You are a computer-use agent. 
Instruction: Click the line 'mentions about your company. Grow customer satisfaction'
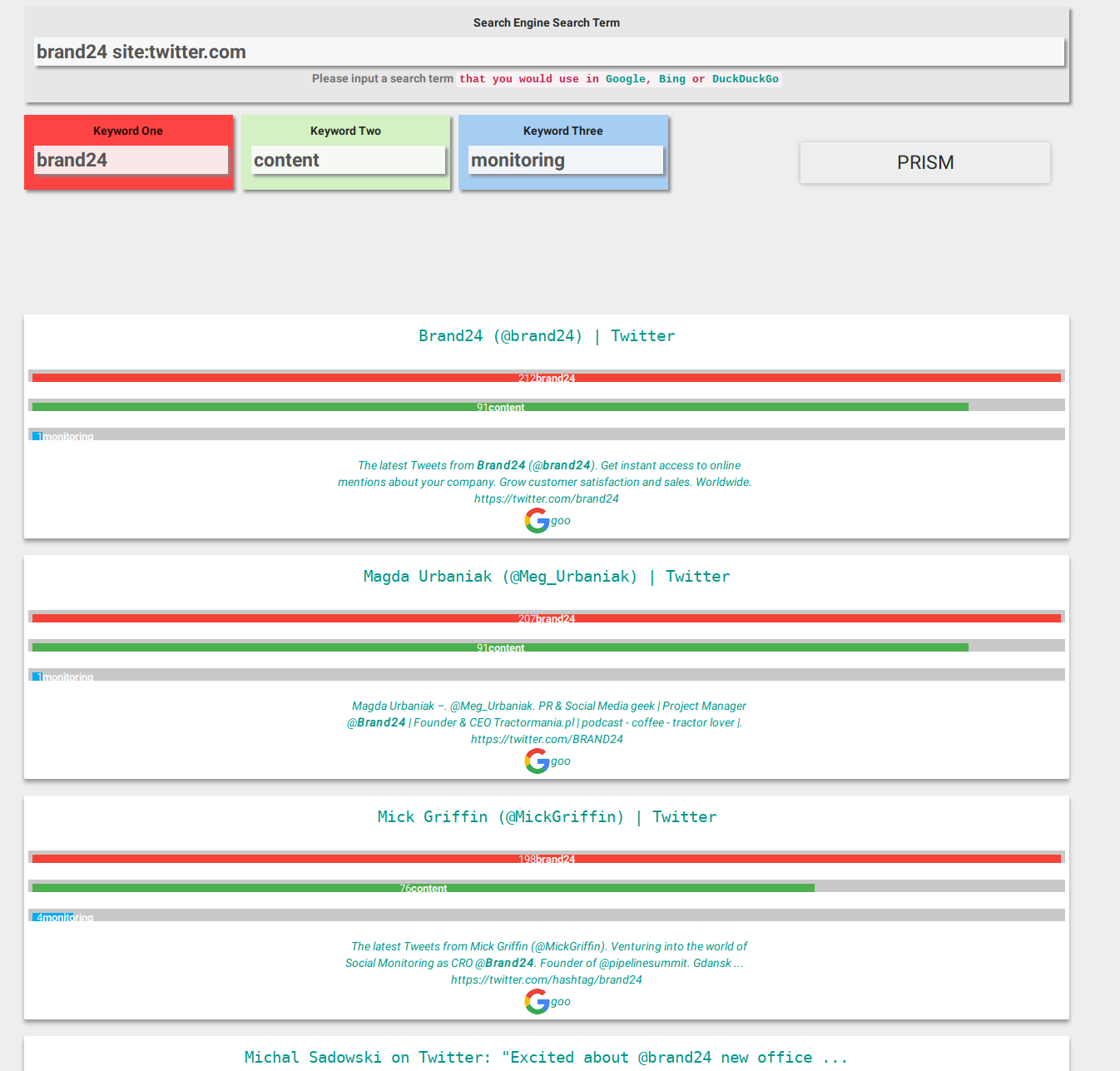(x=544, y=482)
